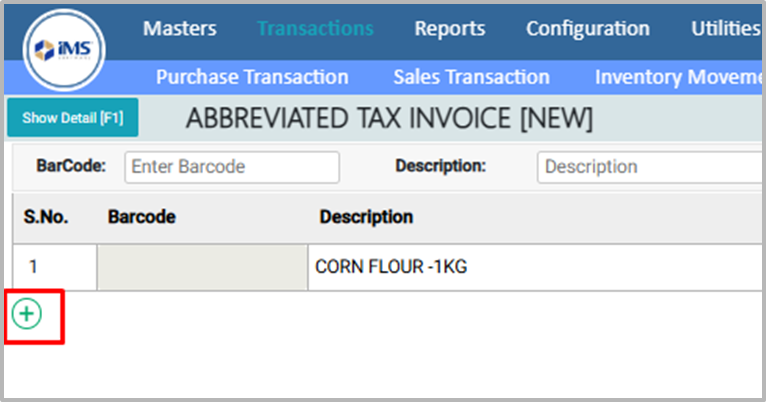Open the Masters menu
This screenshot has width=766, height=402.
pyautogui.click(x=179, y=29)
